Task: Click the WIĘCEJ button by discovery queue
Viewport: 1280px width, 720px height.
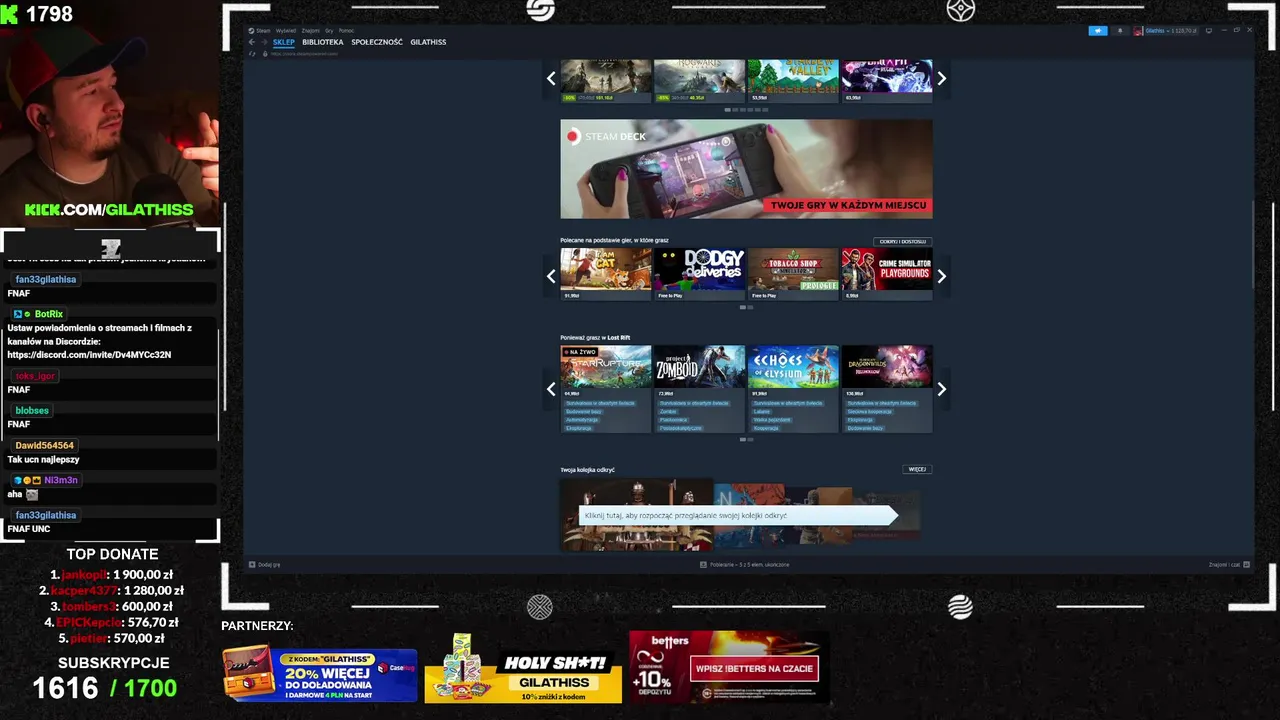Action: click(917, 469)
